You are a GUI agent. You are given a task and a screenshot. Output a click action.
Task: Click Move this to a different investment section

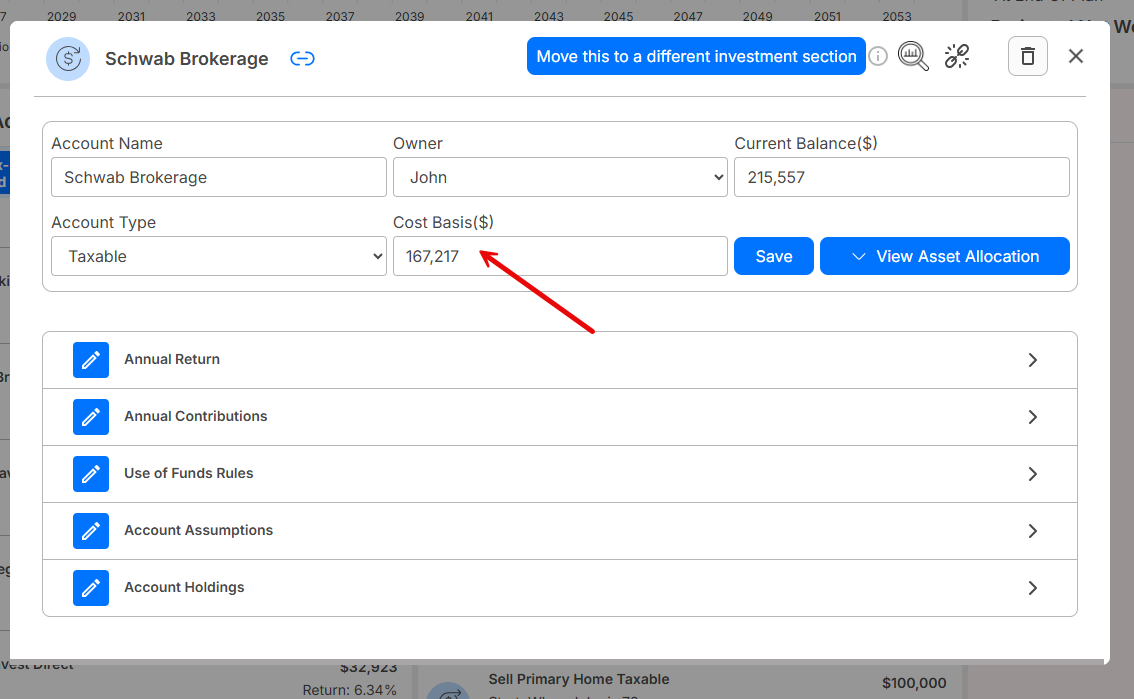click(696, 56)
